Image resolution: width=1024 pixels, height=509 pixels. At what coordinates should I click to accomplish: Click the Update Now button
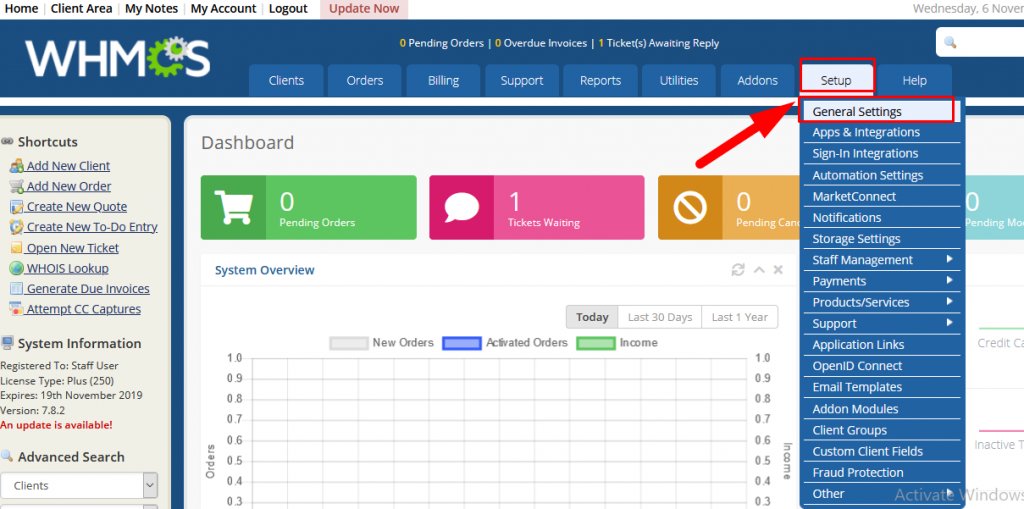click(x=364, y=9)
